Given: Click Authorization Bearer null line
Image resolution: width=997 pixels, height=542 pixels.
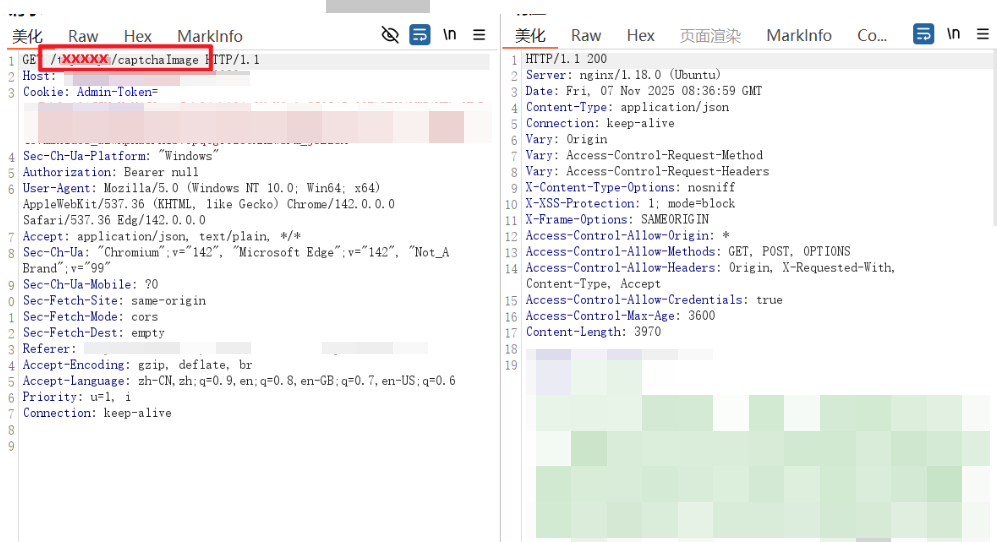Looking at the screenshot, I should click(x=111, y=172).
